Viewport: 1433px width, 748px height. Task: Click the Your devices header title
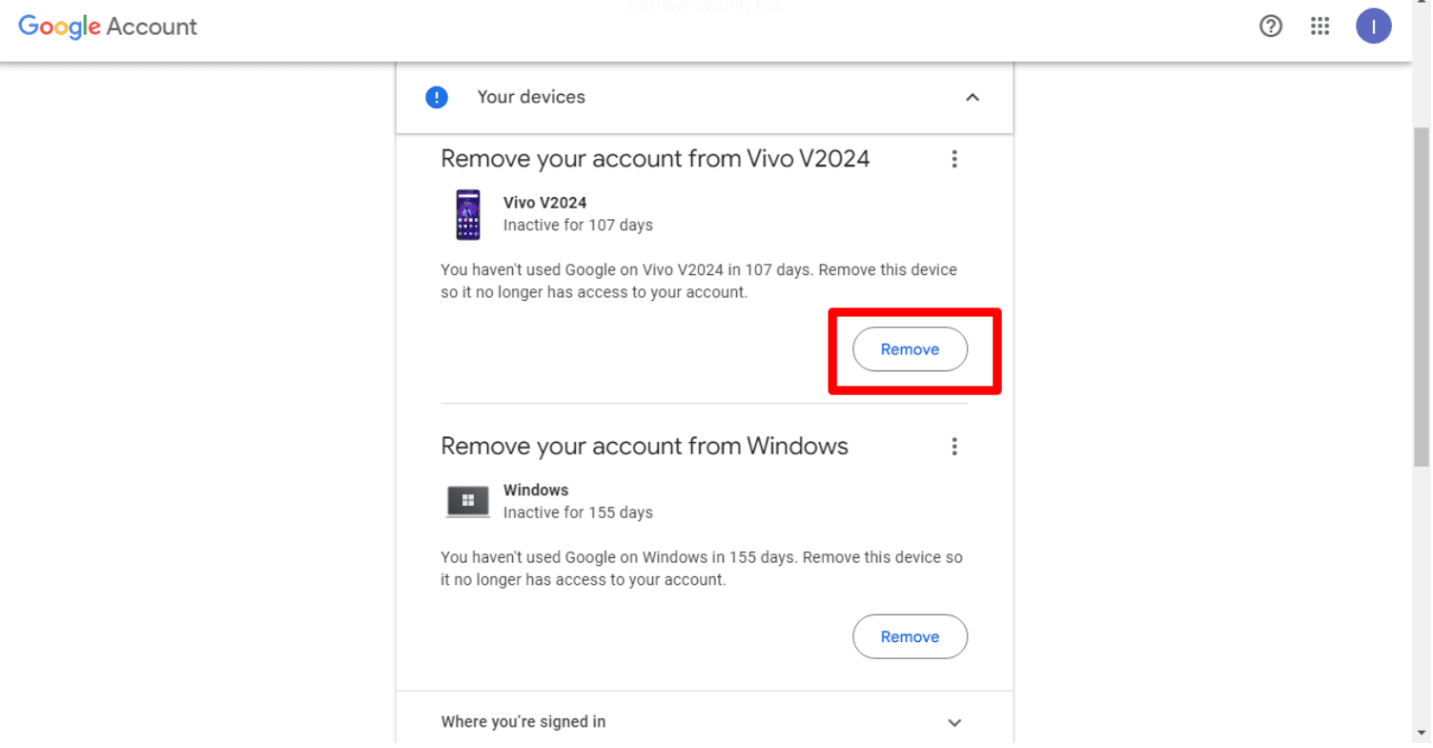(531, 97)
